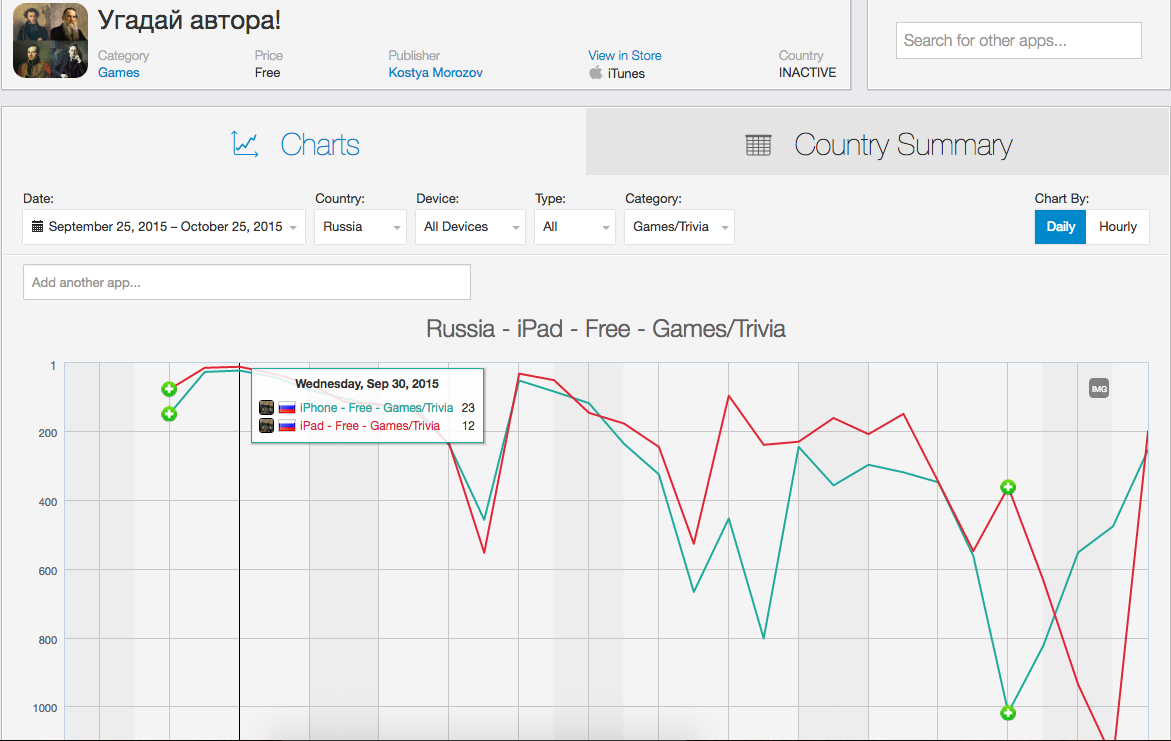1171x741 pixels.
Task: Click the Угадай автора app icon
Action: pos(50,40)
